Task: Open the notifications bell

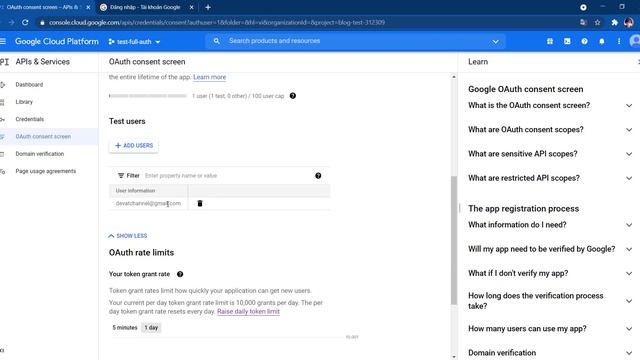Action: pos(602,41)
